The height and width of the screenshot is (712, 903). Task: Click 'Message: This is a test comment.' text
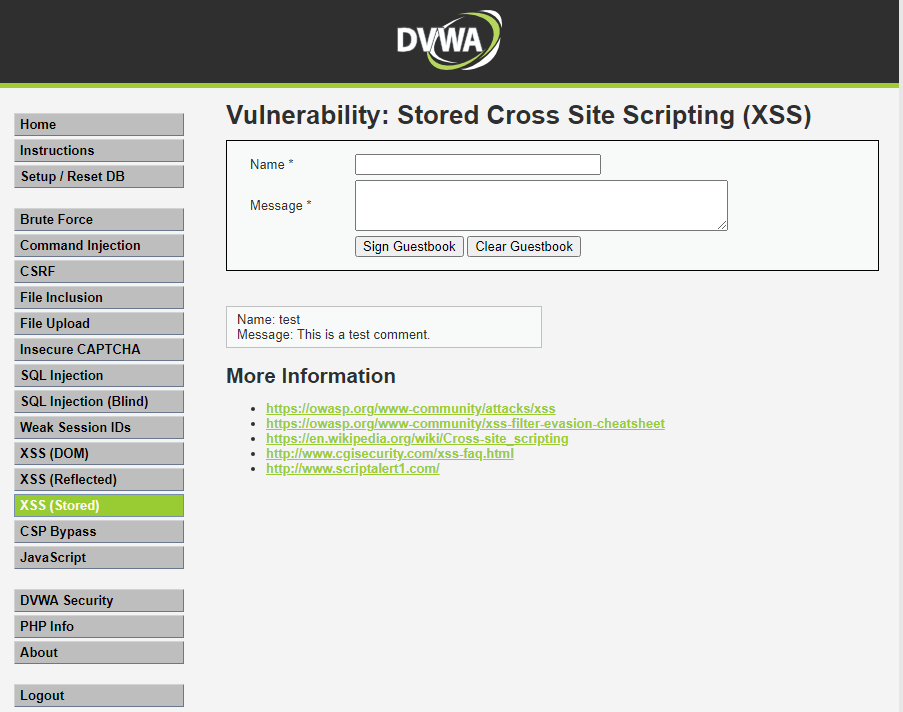pos(333,335)
